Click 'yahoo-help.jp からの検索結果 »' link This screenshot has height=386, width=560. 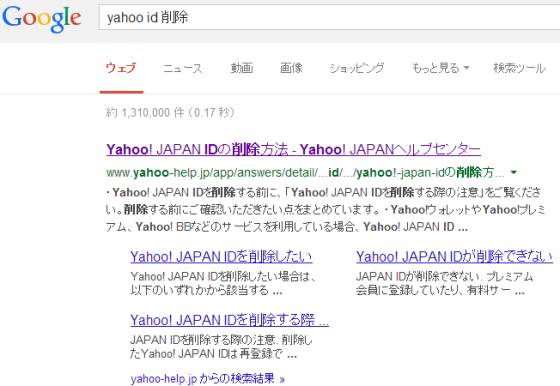coord(208,378)
